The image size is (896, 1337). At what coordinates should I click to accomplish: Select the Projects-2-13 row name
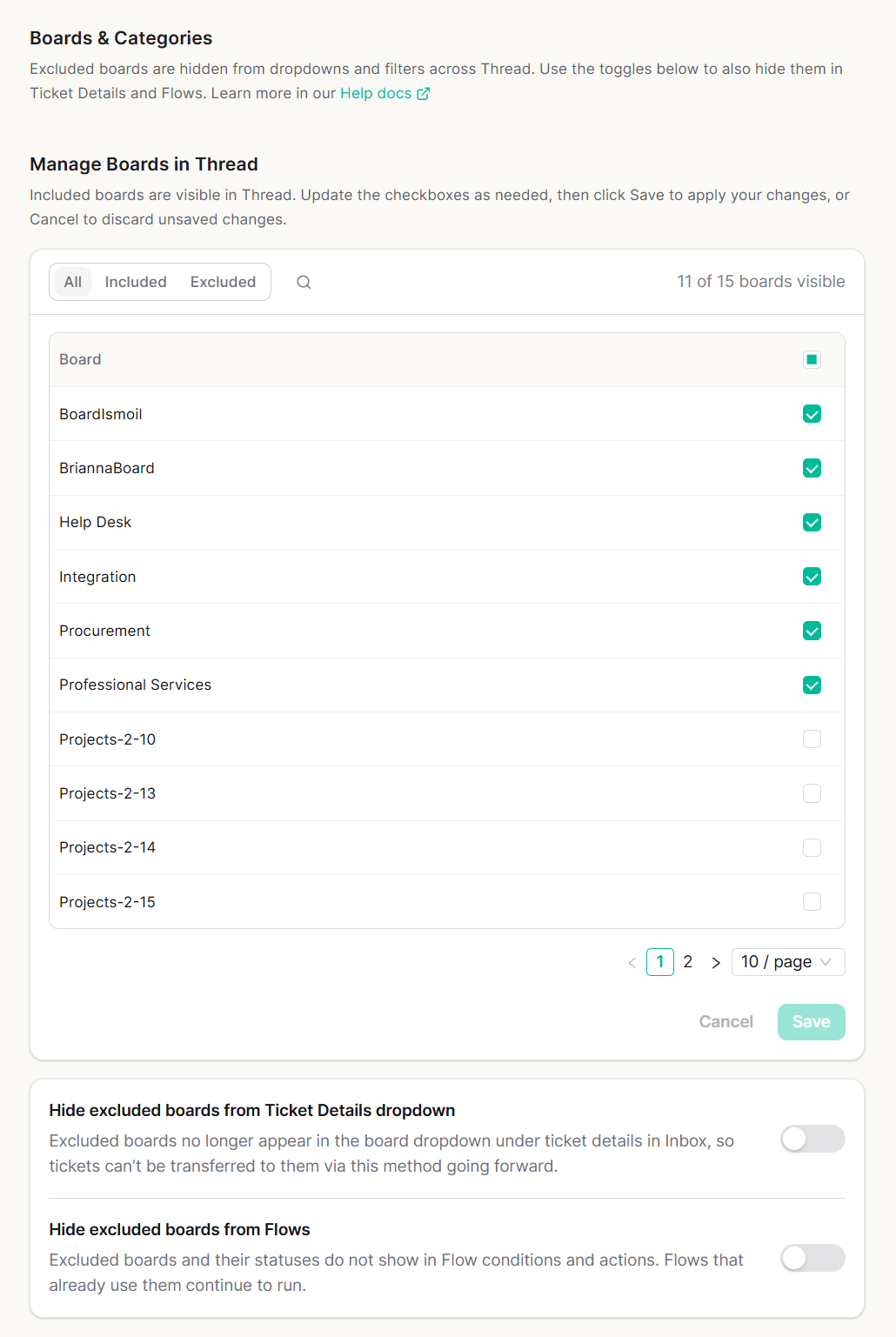click(x=108, y=793)
